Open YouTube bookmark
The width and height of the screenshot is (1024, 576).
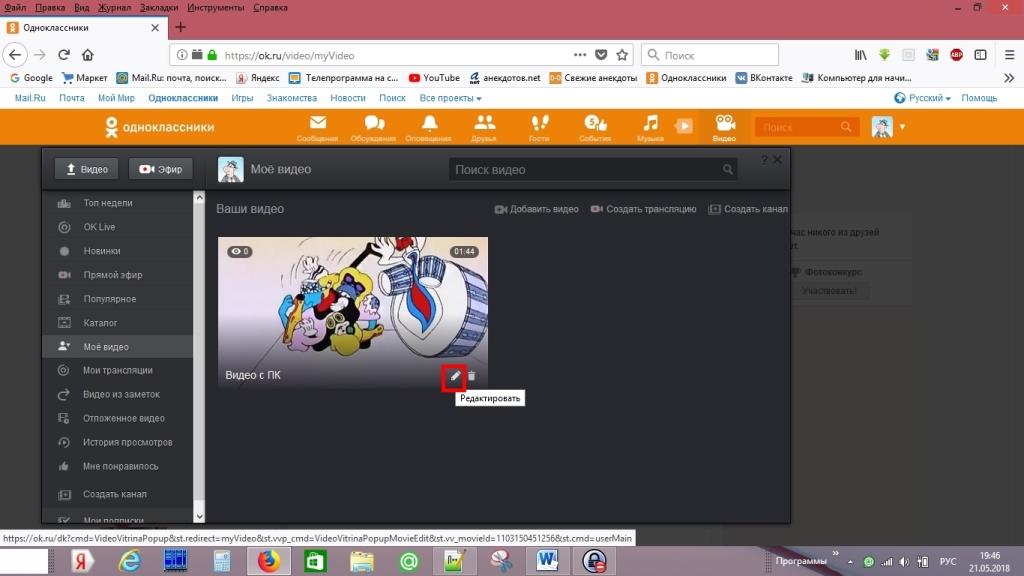(434, 78)
